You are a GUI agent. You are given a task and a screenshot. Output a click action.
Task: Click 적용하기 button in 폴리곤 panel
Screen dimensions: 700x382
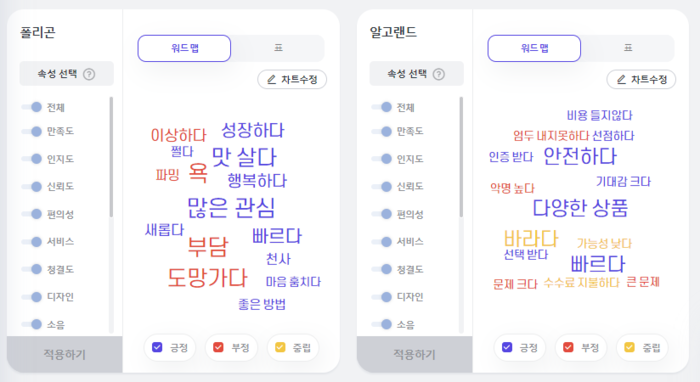click(65, 354)
